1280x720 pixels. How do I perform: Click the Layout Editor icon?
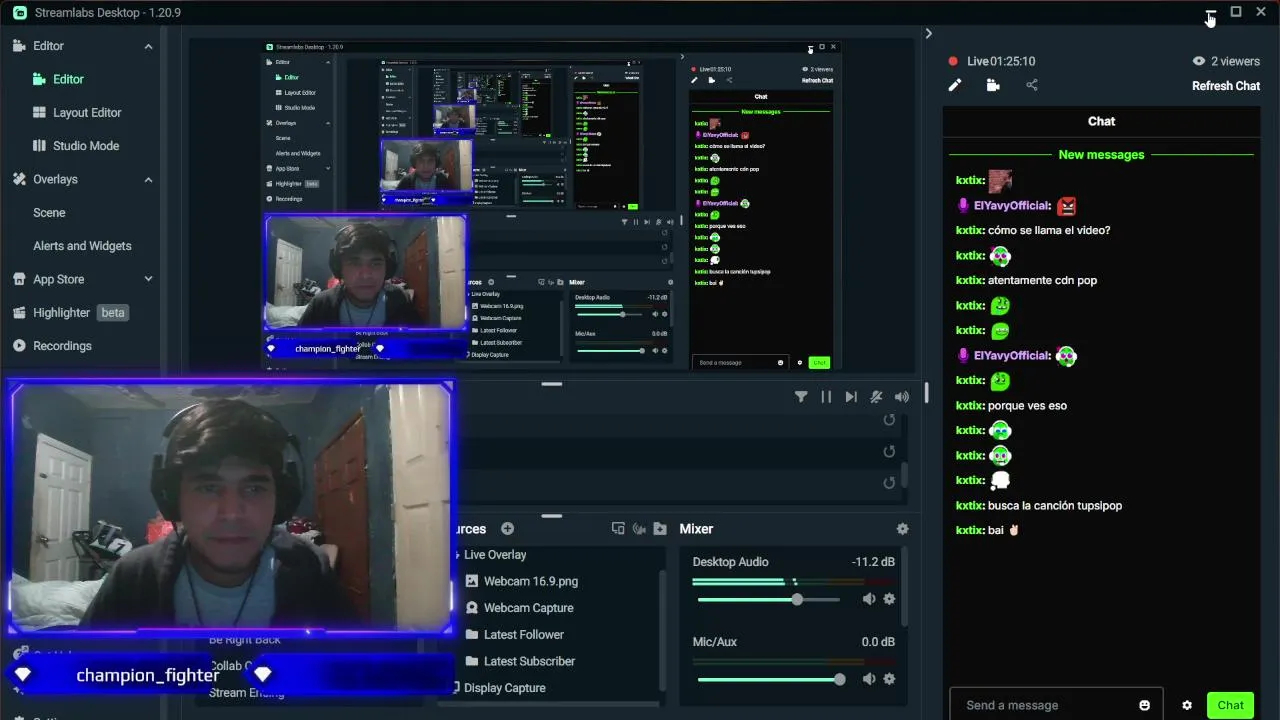pos(39,113)
